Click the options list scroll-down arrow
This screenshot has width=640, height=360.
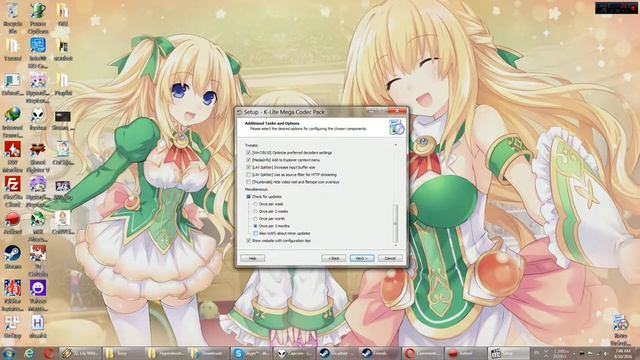coord(395,245)
